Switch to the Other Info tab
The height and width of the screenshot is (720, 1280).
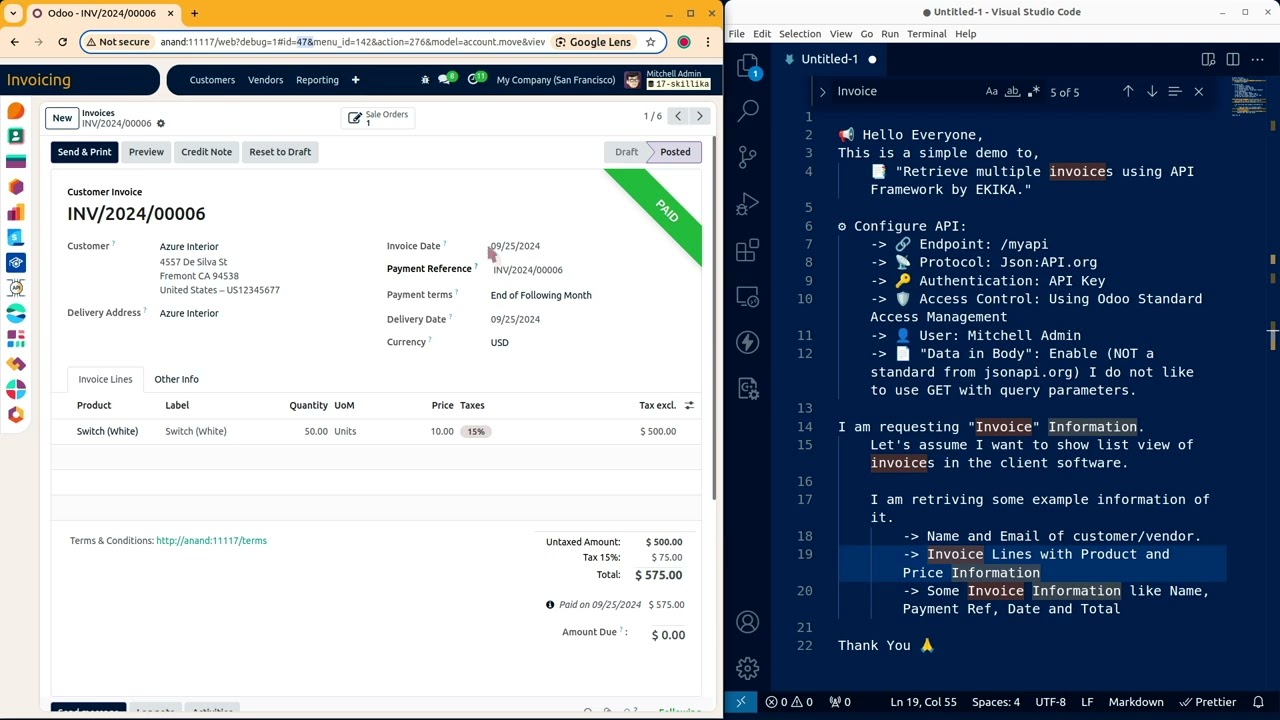tap(176, 379)
